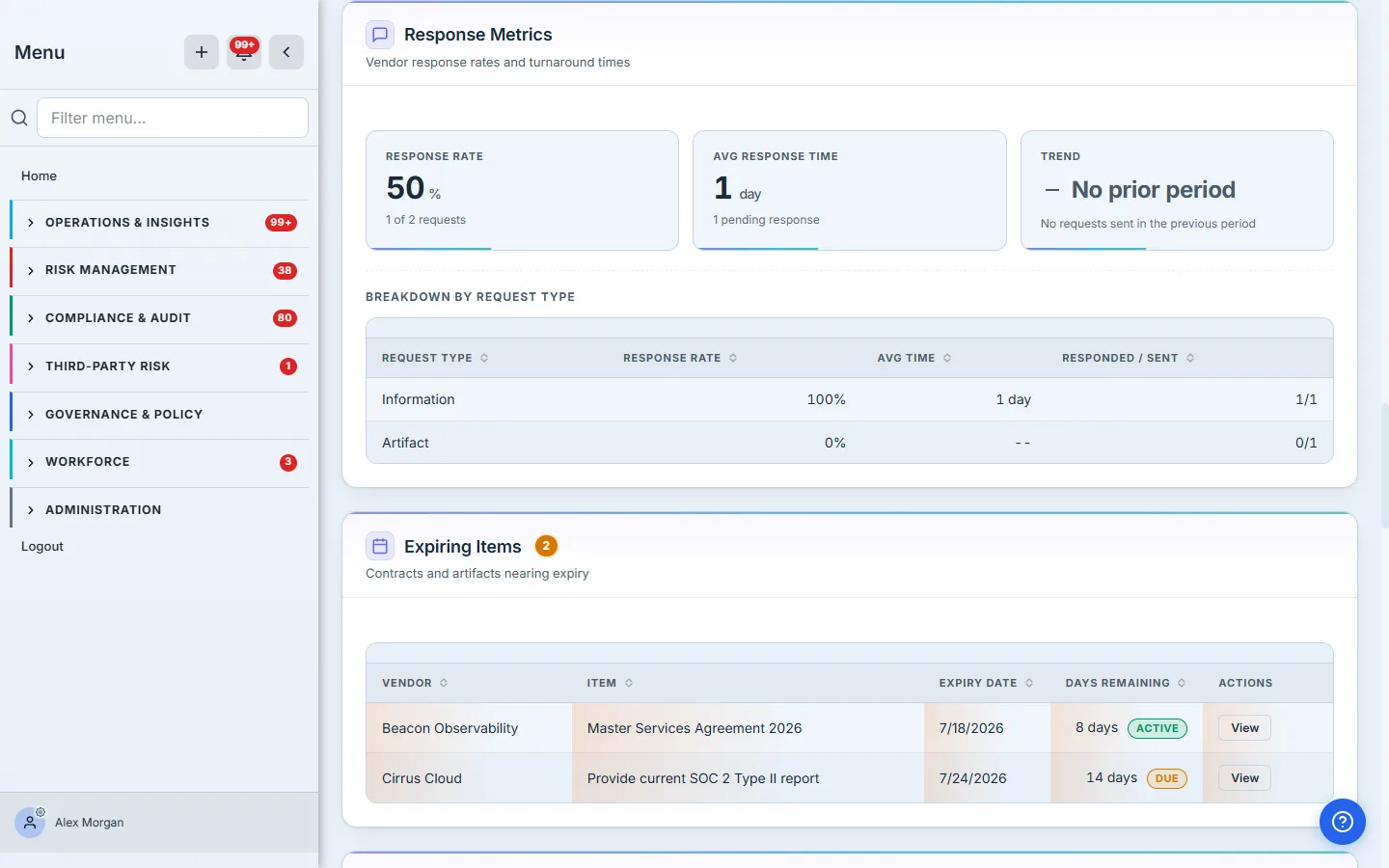1389x868 pixels.
Task: Open the help question mark button
Action: (1343, 822)
